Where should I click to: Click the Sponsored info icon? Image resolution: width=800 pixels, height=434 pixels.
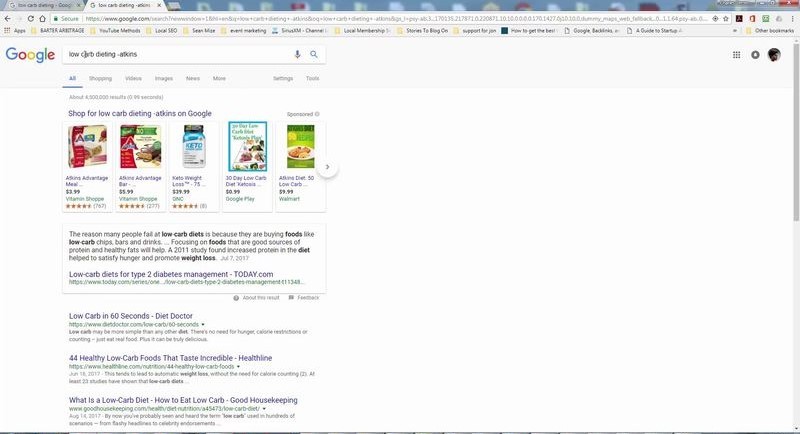[x=317, y=114]
